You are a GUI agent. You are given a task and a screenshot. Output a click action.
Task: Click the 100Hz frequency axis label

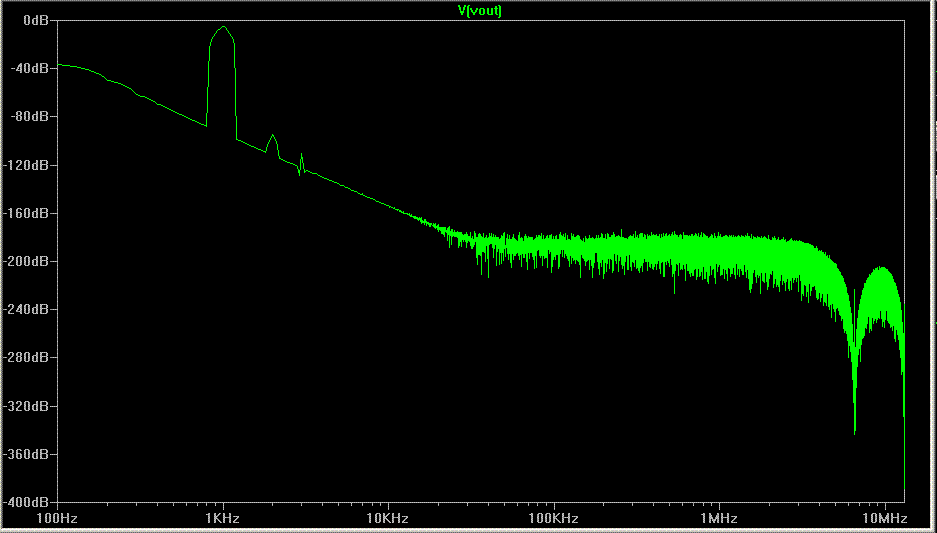(57, 517)
